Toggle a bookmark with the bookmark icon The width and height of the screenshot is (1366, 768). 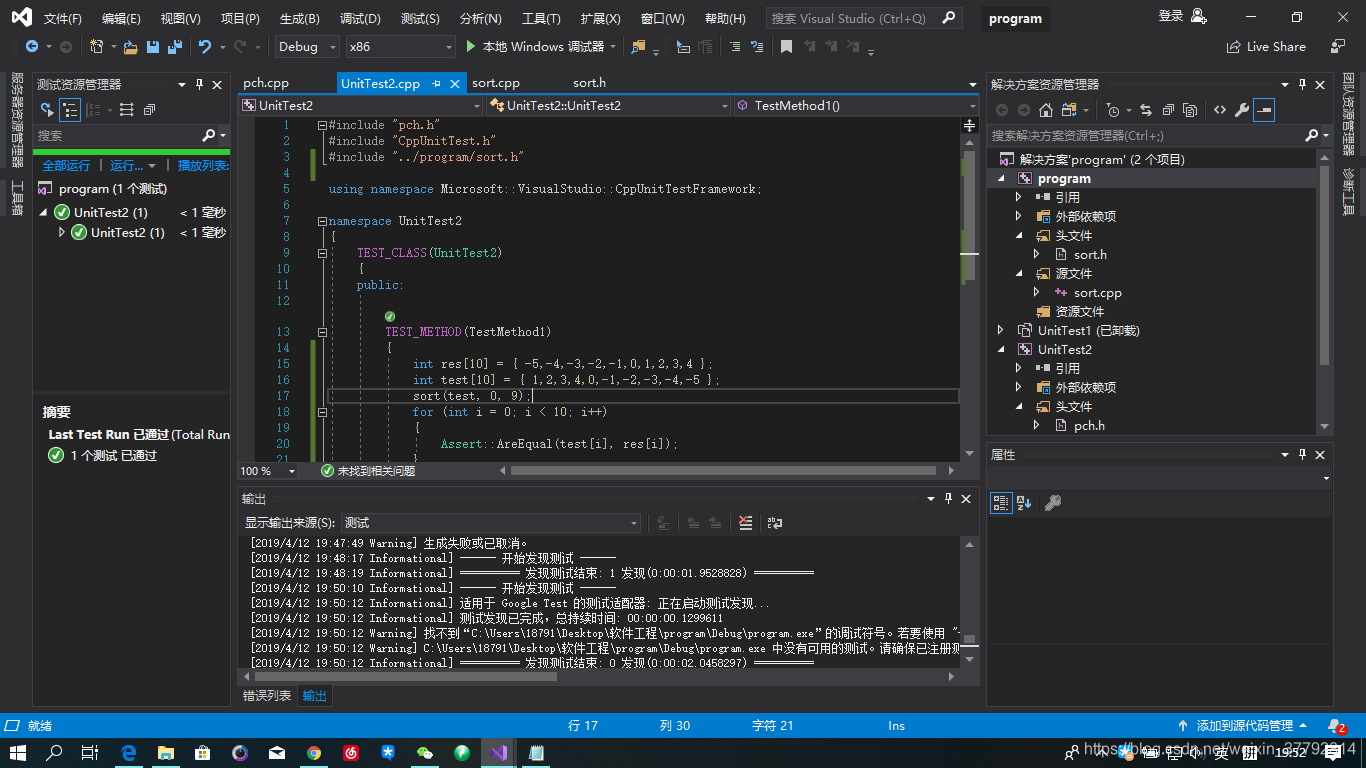787,47
